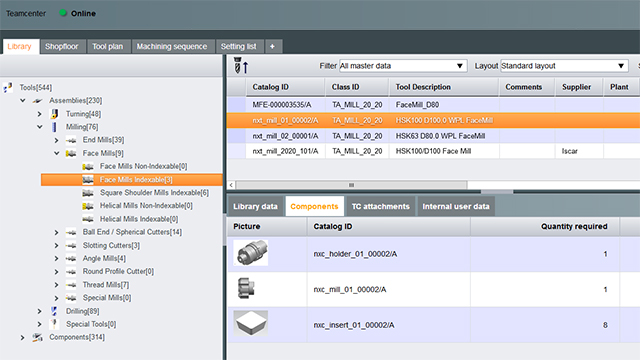This screenshot has height=360, width=640.
Task: Click the Face Mills Non-Indexable icon
Action: coord(88,167)
